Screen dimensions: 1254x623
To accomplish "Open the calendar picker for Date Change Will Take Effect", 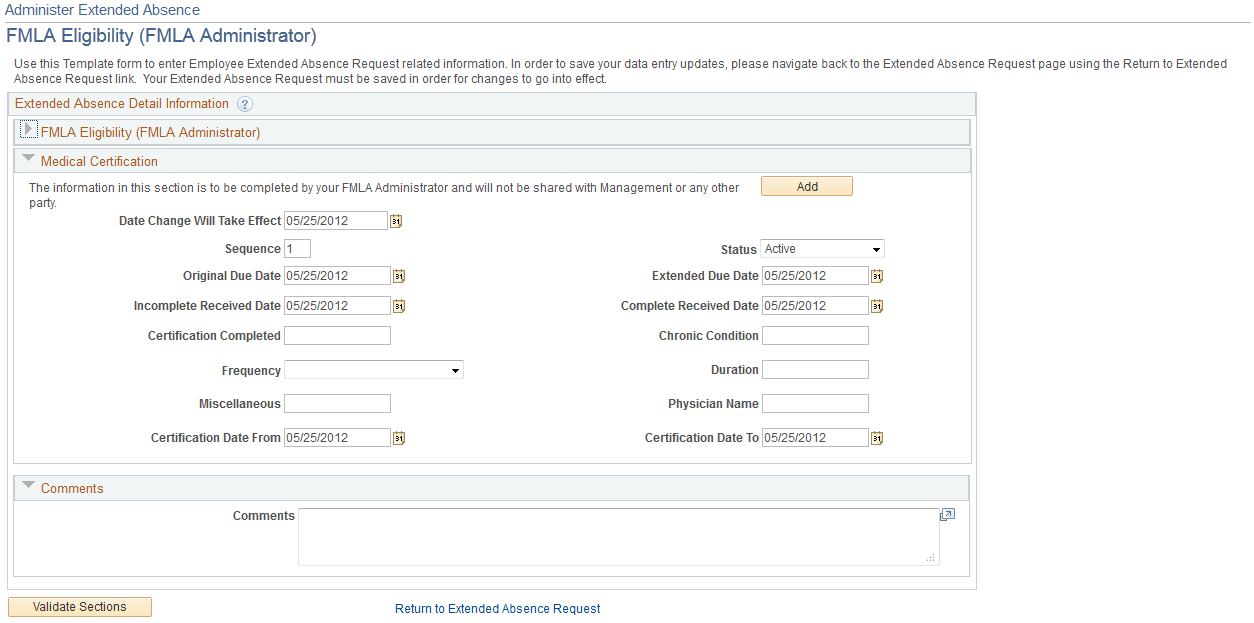I will [x=396, y=220].
